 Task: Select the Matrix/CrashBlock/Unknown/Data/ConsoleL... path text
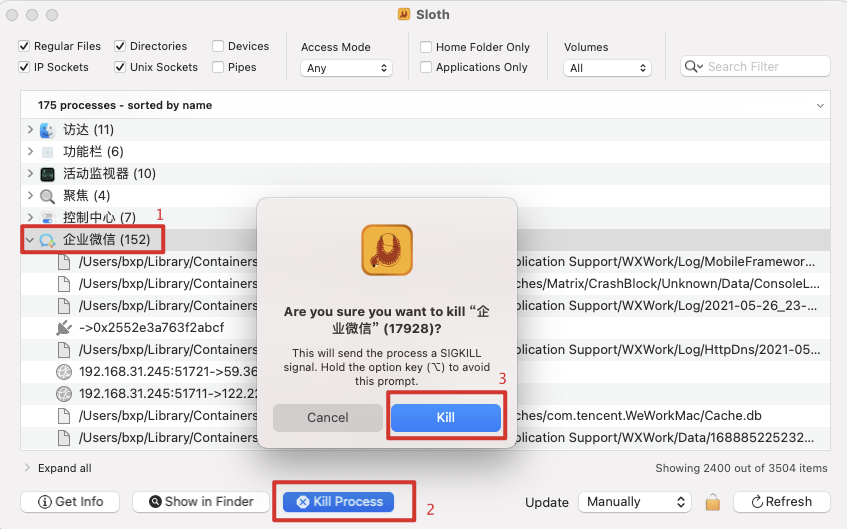(x=668, y=284)
